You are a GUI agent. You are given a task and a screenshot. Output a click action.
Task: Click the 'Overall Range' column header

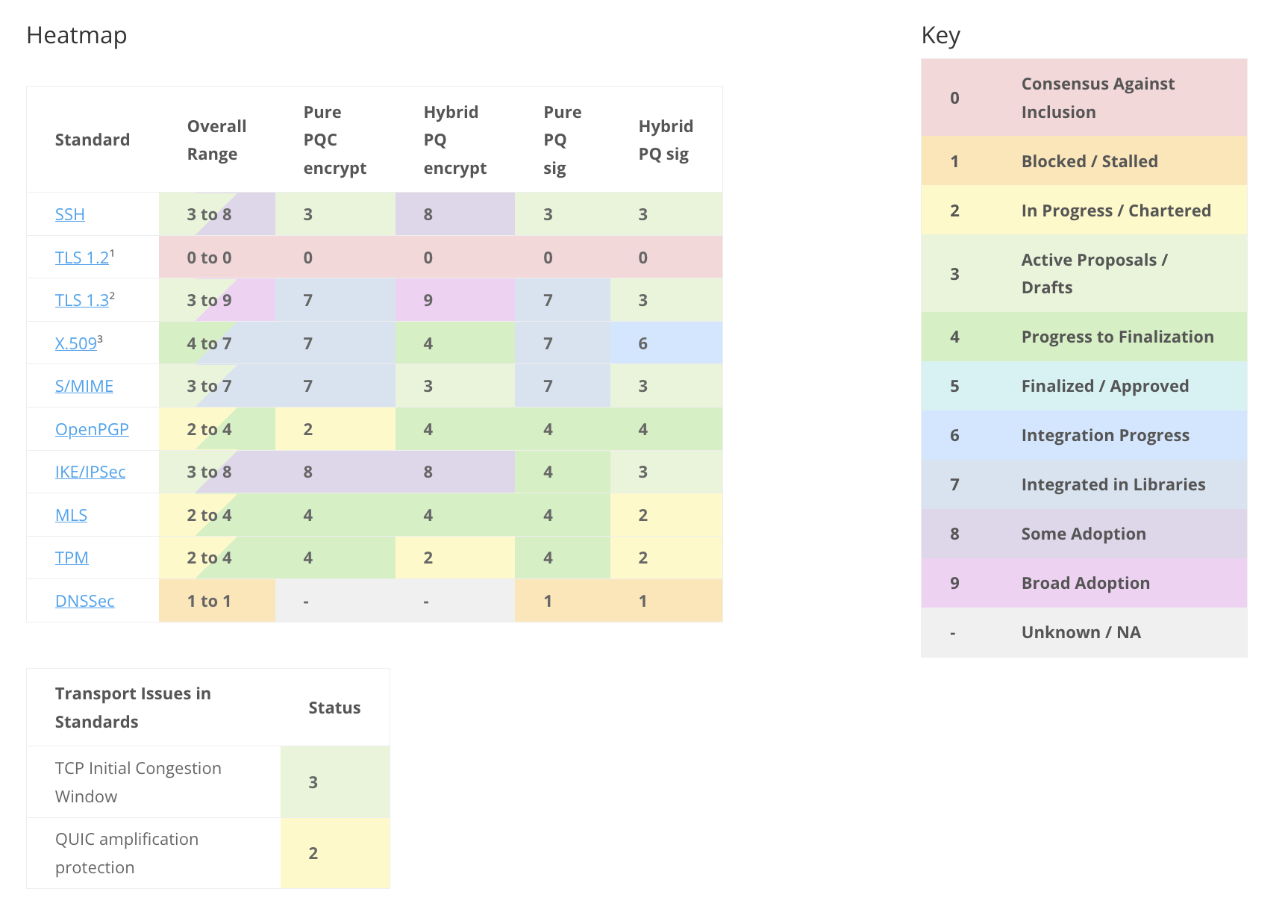(216, 140)
